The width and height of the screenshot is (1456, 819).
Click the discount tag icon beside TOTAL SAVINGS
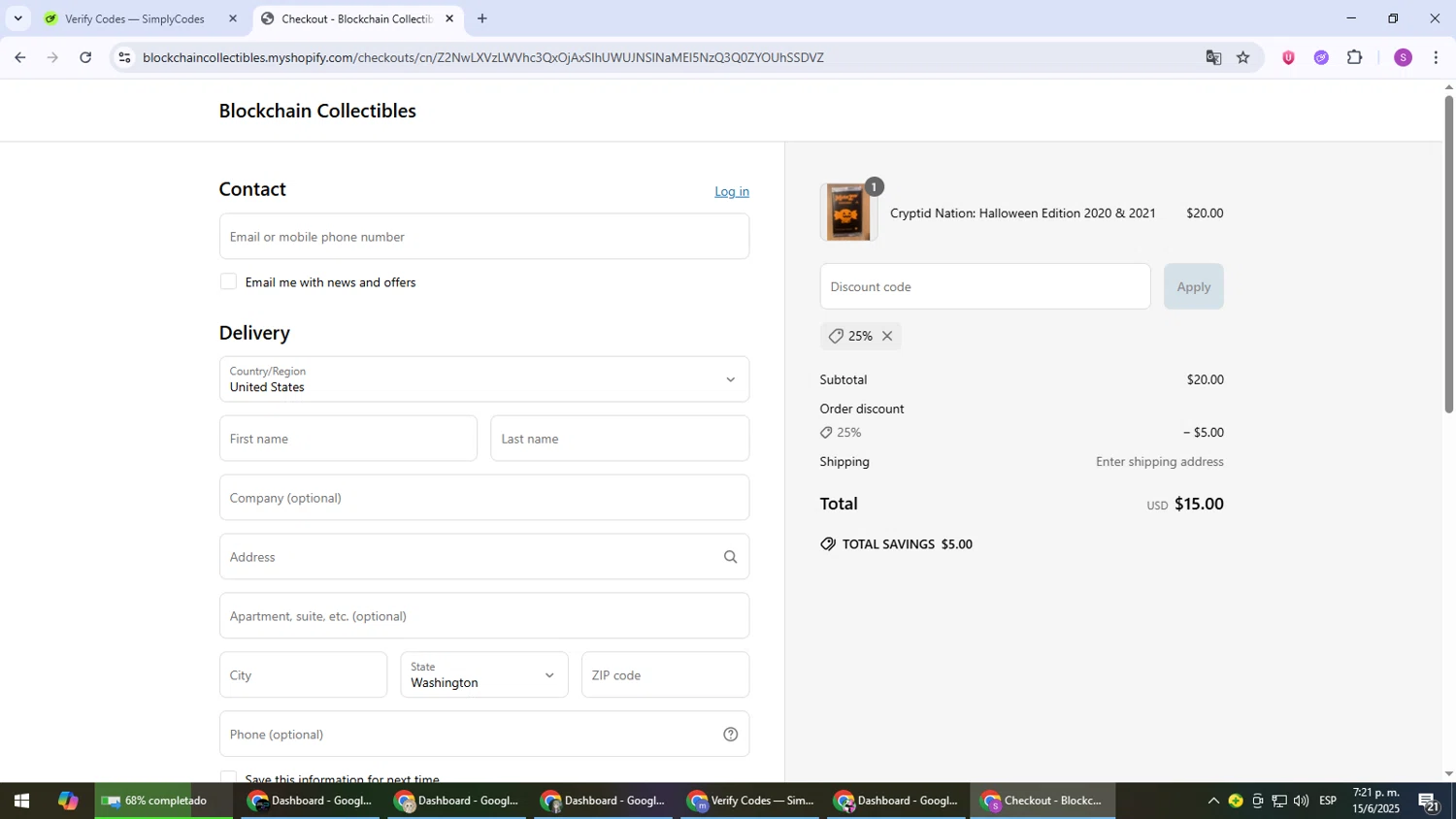tap(827, 544)
